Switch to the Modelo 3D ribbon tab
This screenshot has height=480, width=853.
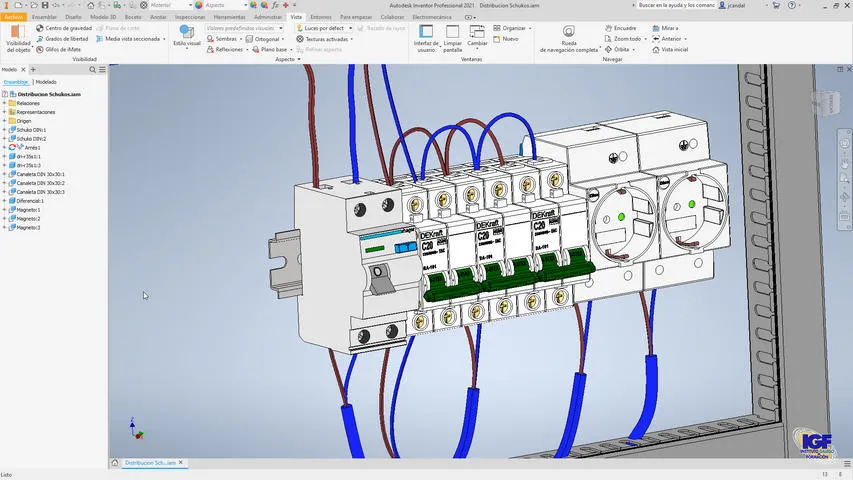pyautogui.click(x=103, y=17)
